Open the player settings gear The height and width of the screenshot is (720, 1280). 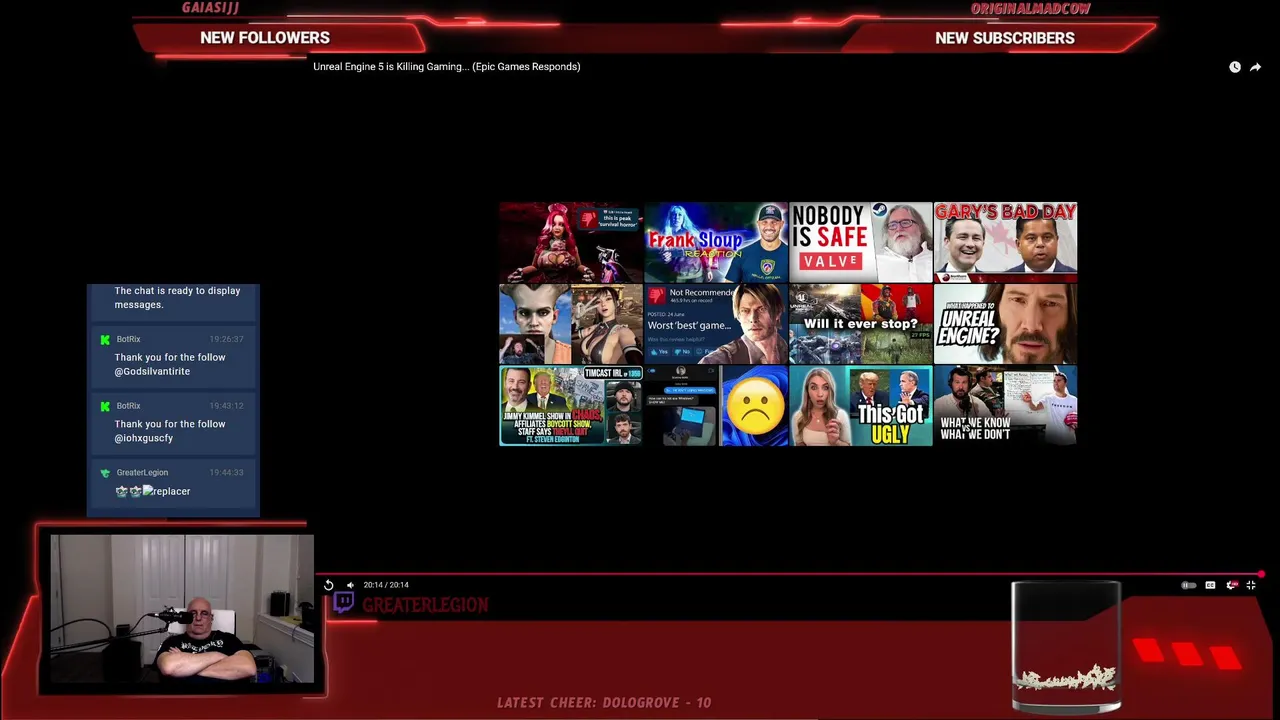coord(1231,585)
